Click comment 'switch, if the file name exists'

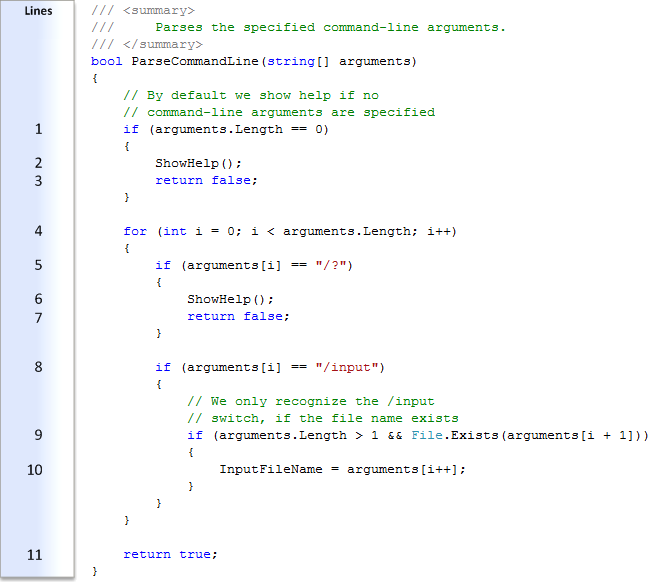coord(335,418)
